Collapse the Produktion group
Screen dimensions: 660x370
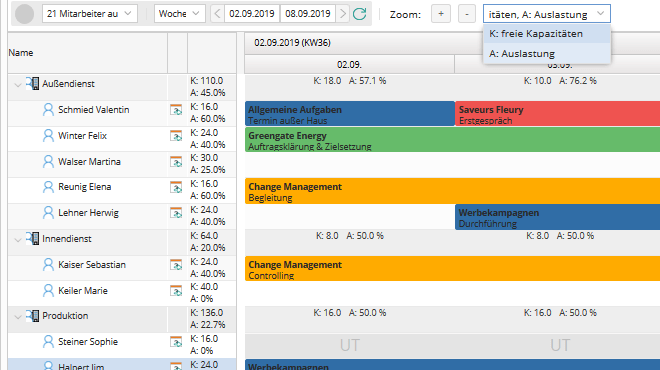18,317
